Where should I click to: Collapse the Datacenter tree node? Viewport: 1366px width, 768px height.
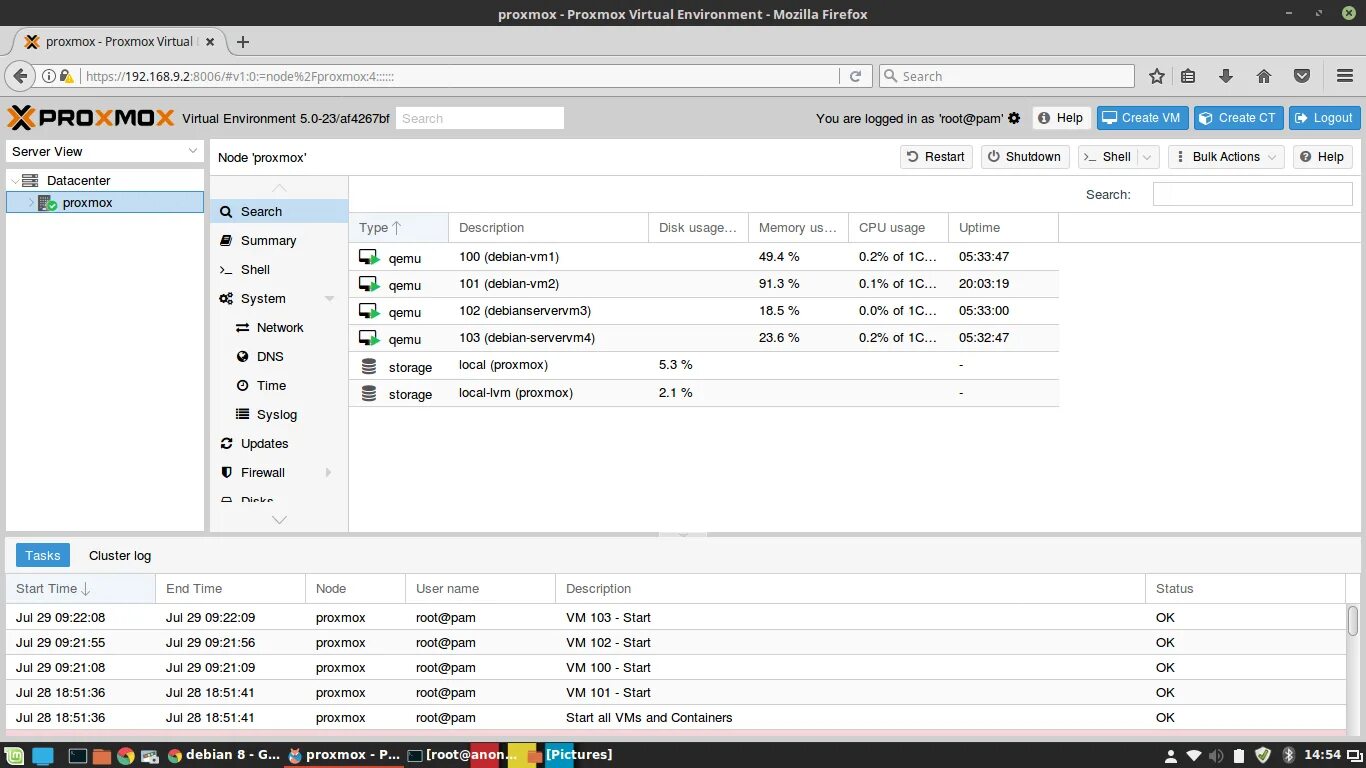(15, 181)
